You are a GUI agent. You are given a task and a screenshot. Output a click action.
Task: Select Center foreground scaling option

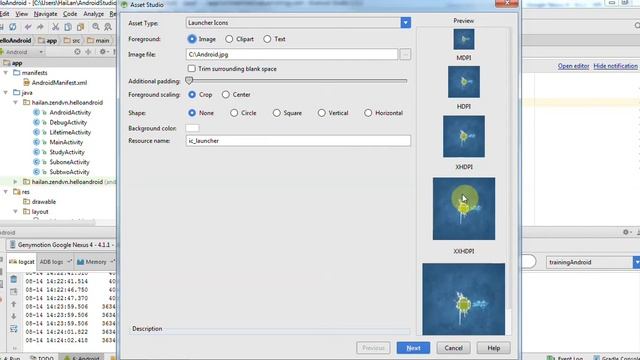click(226, 95)
